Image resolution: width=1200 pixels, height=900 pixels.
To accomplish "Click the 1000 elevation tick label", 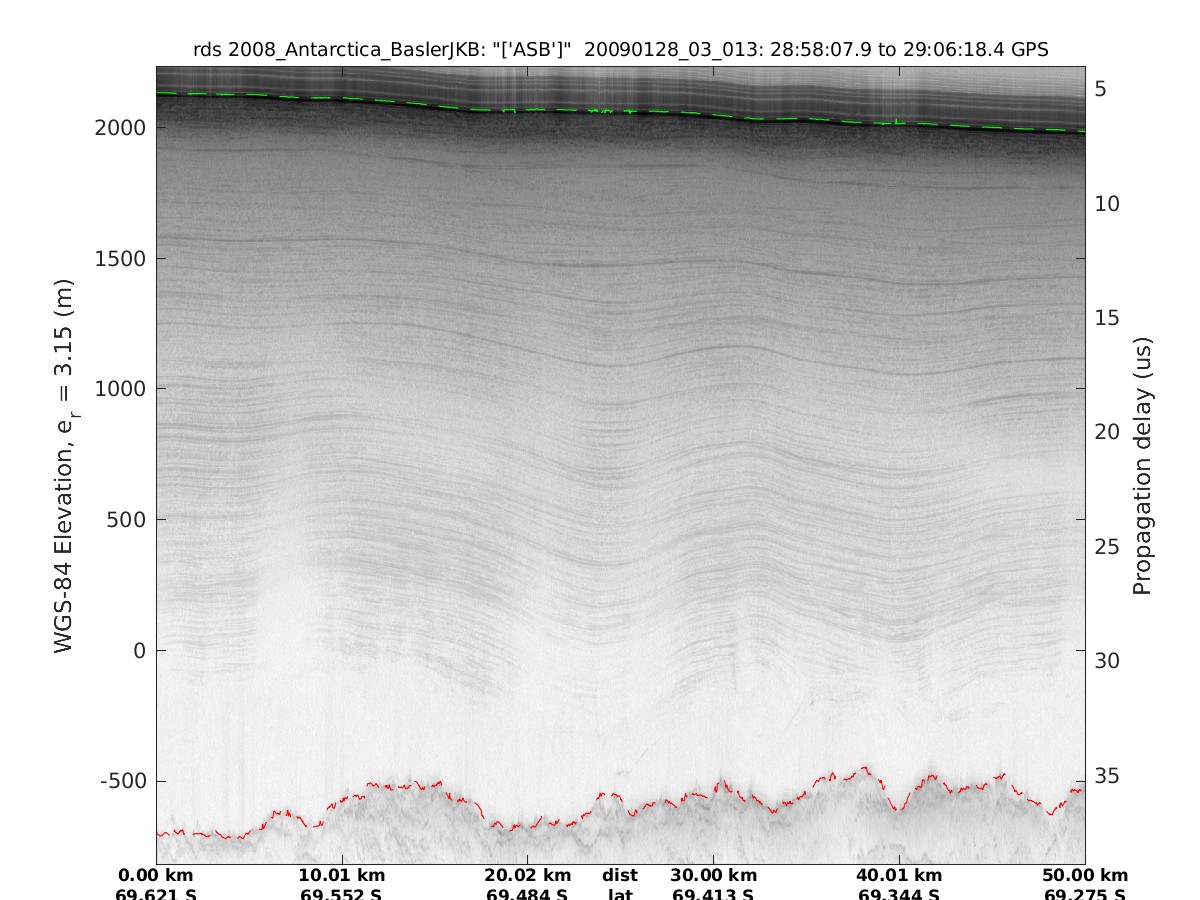I will point(120,389).
